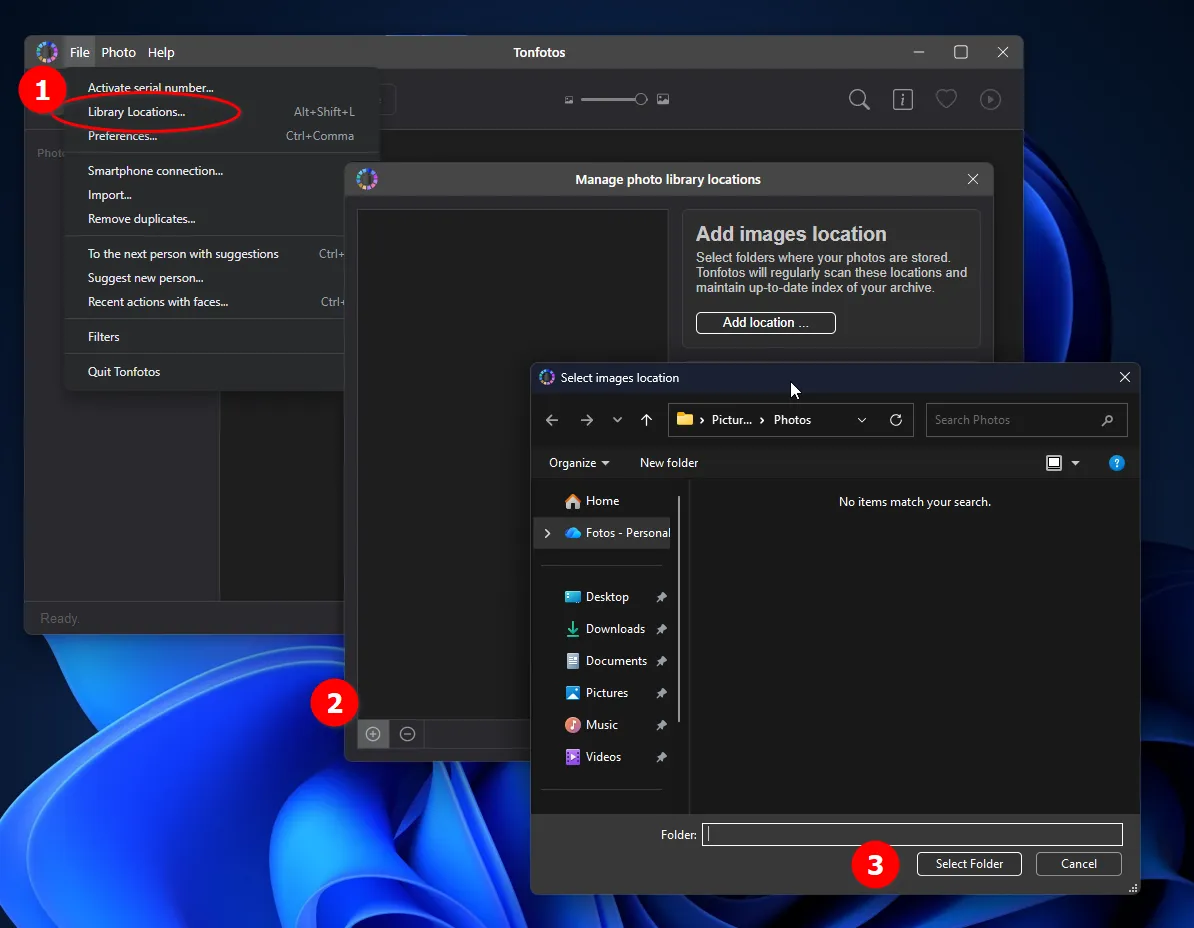Click the chevron before Pictur... in address bar
Viewport: 1194px width, 928px height.
(702, 420)
